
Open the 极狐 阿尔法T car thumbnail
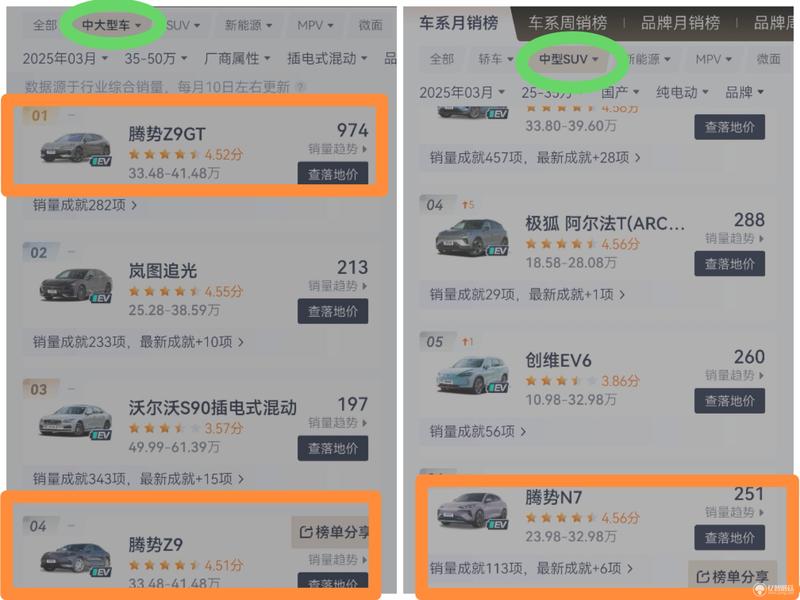(x=472, y=238)
